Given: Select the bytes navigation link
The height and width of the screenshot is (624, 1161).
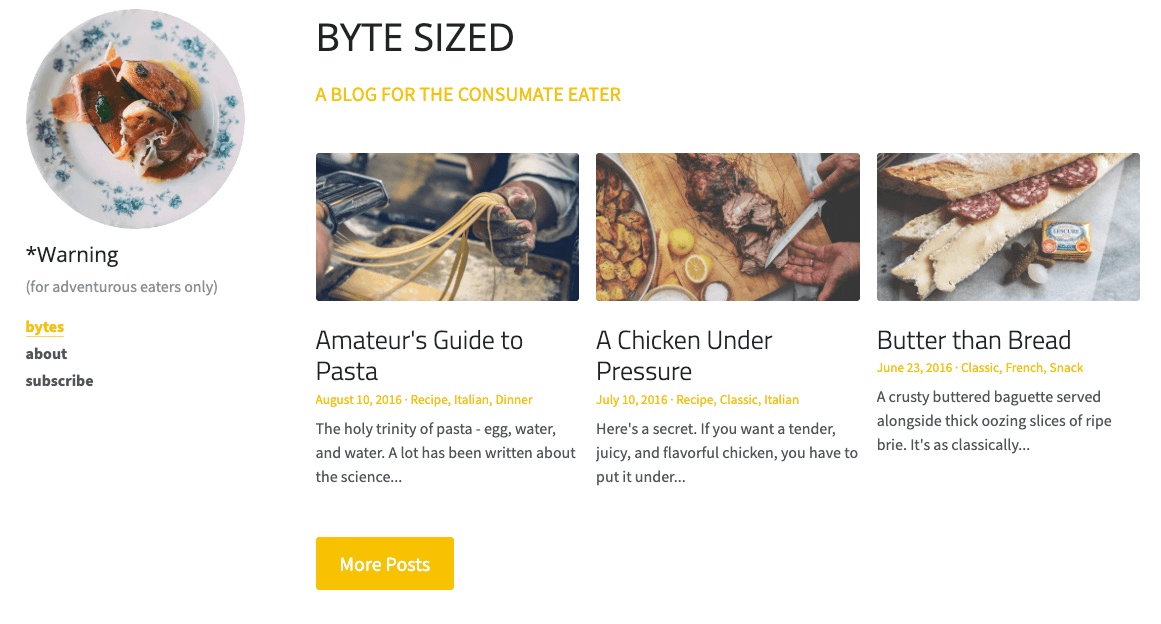Looking at the screenshot, I should click(x=44, y=327).
